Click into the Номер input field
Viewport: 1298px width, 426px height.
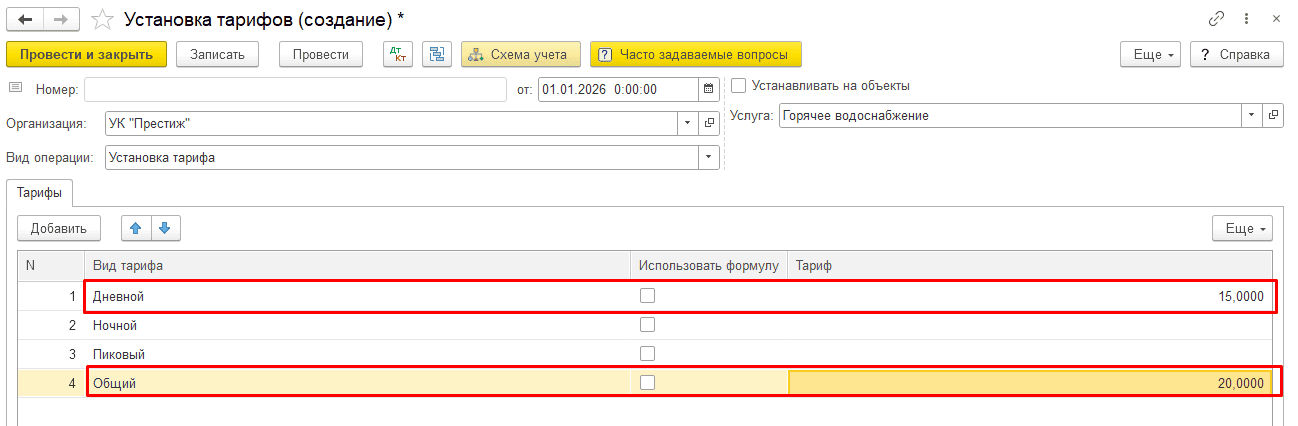point(296,89)
